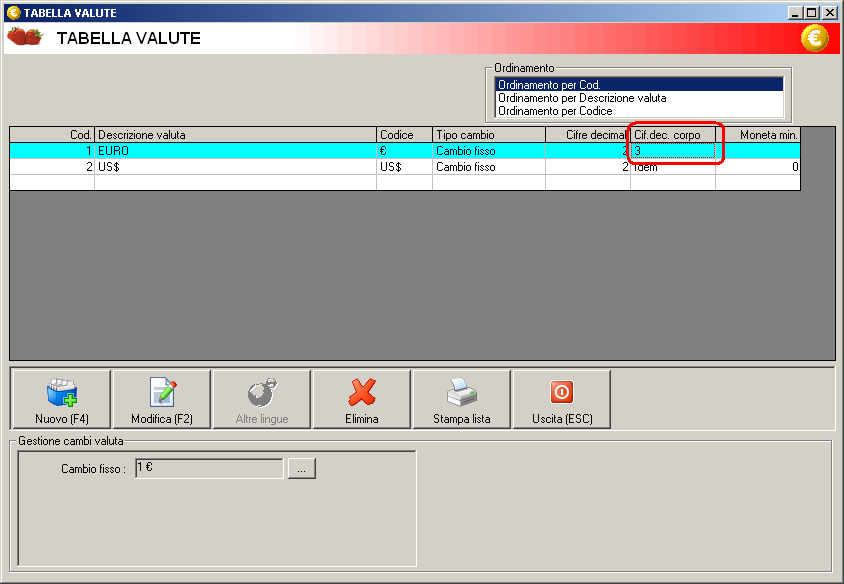
Task: Click the Descrizione valuta column header
Action: coord(235,135)
